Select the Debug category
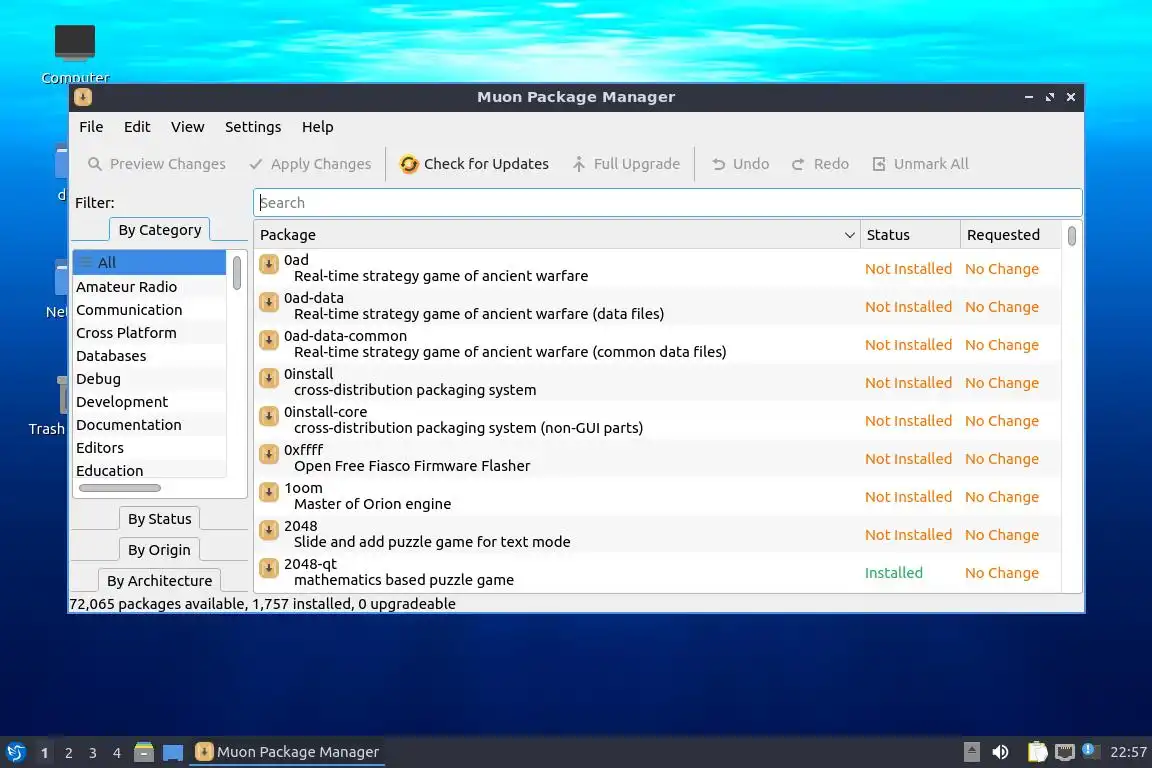The height and width of the screenshot is (768, 1152). pos(150,378)
